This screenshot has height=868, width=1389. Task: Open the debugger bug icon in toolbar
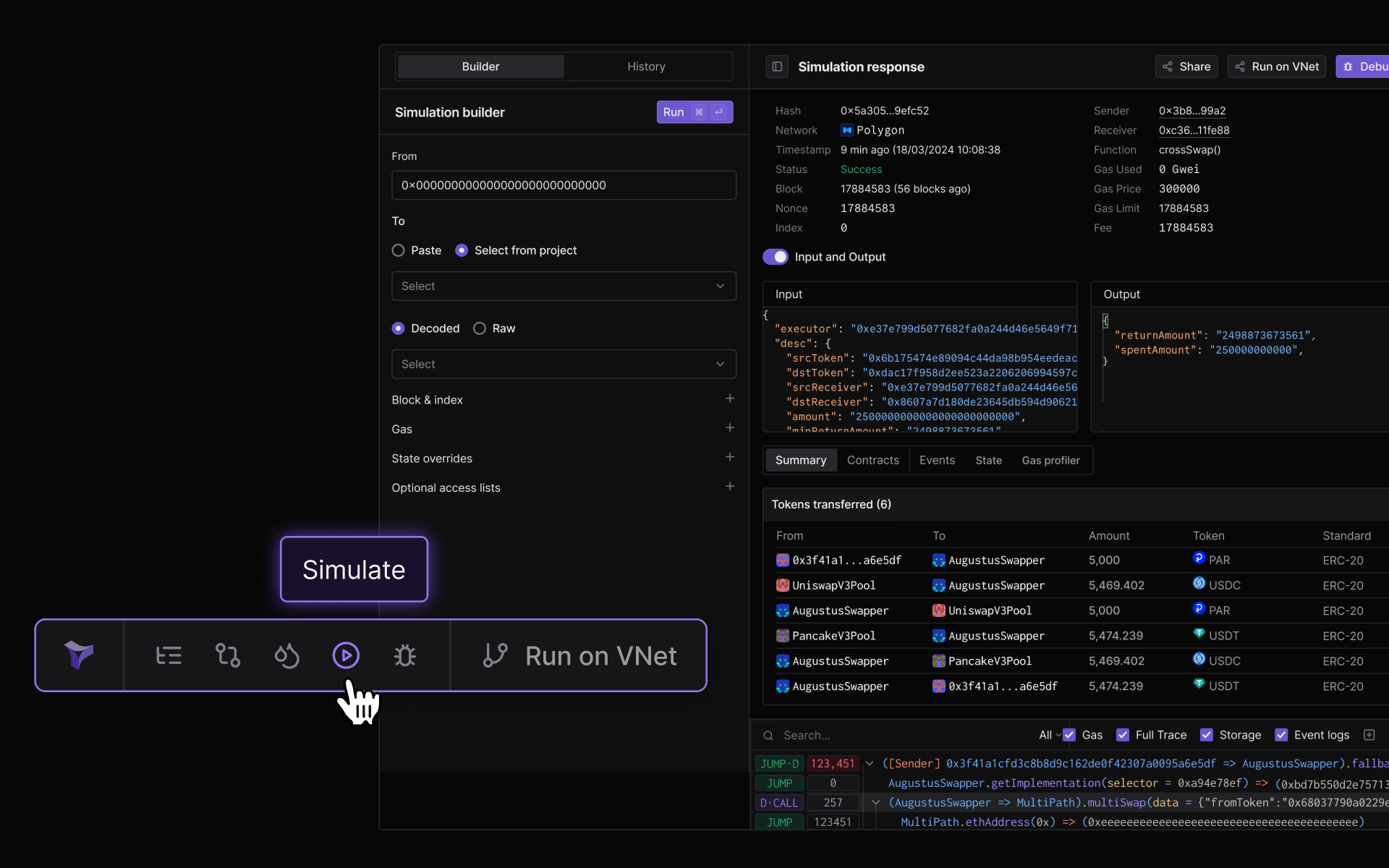tap(404, 655)
